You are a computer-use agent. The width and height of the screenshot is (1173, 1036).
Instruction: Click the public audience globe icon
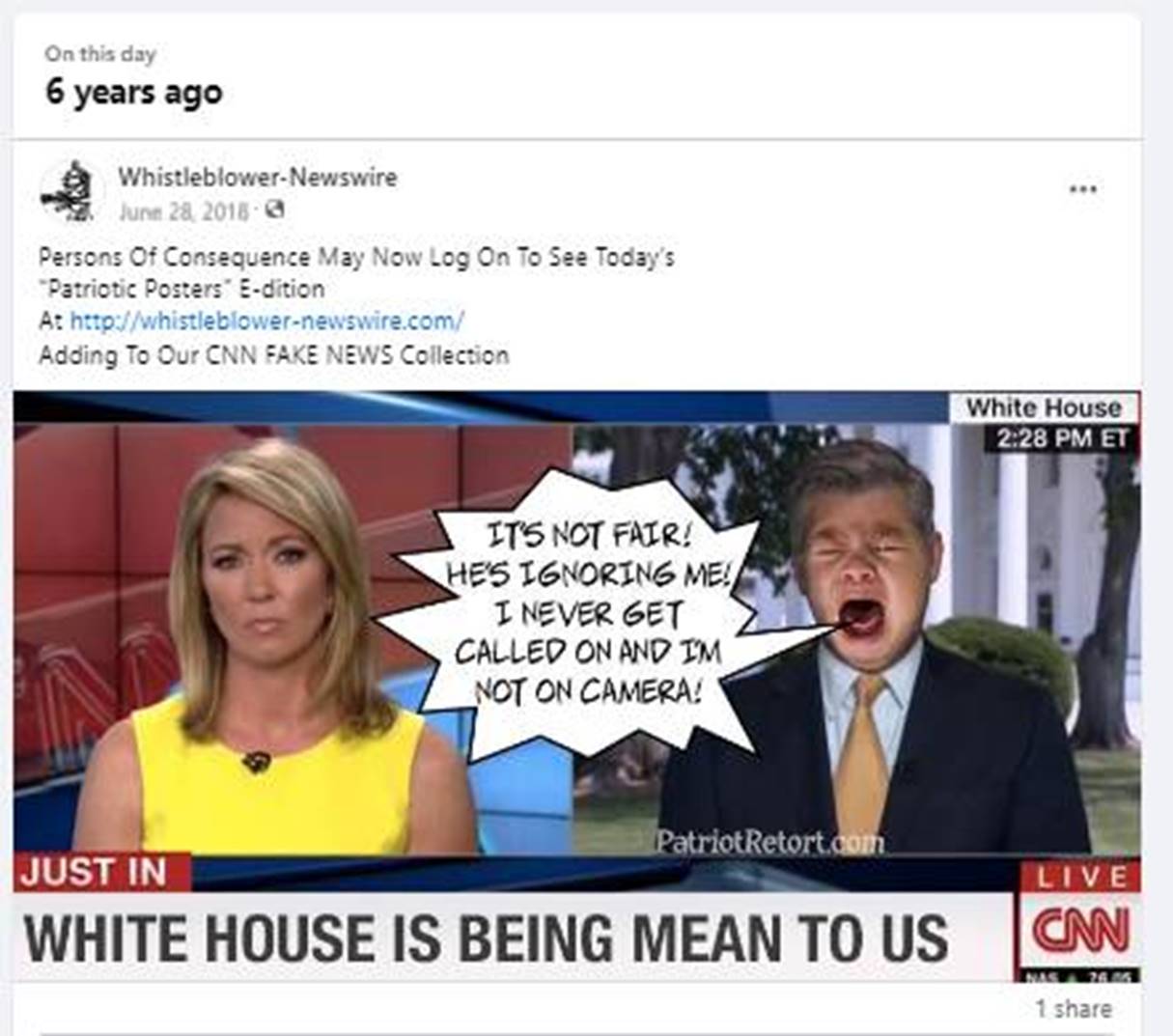click(x=275, y=209)
